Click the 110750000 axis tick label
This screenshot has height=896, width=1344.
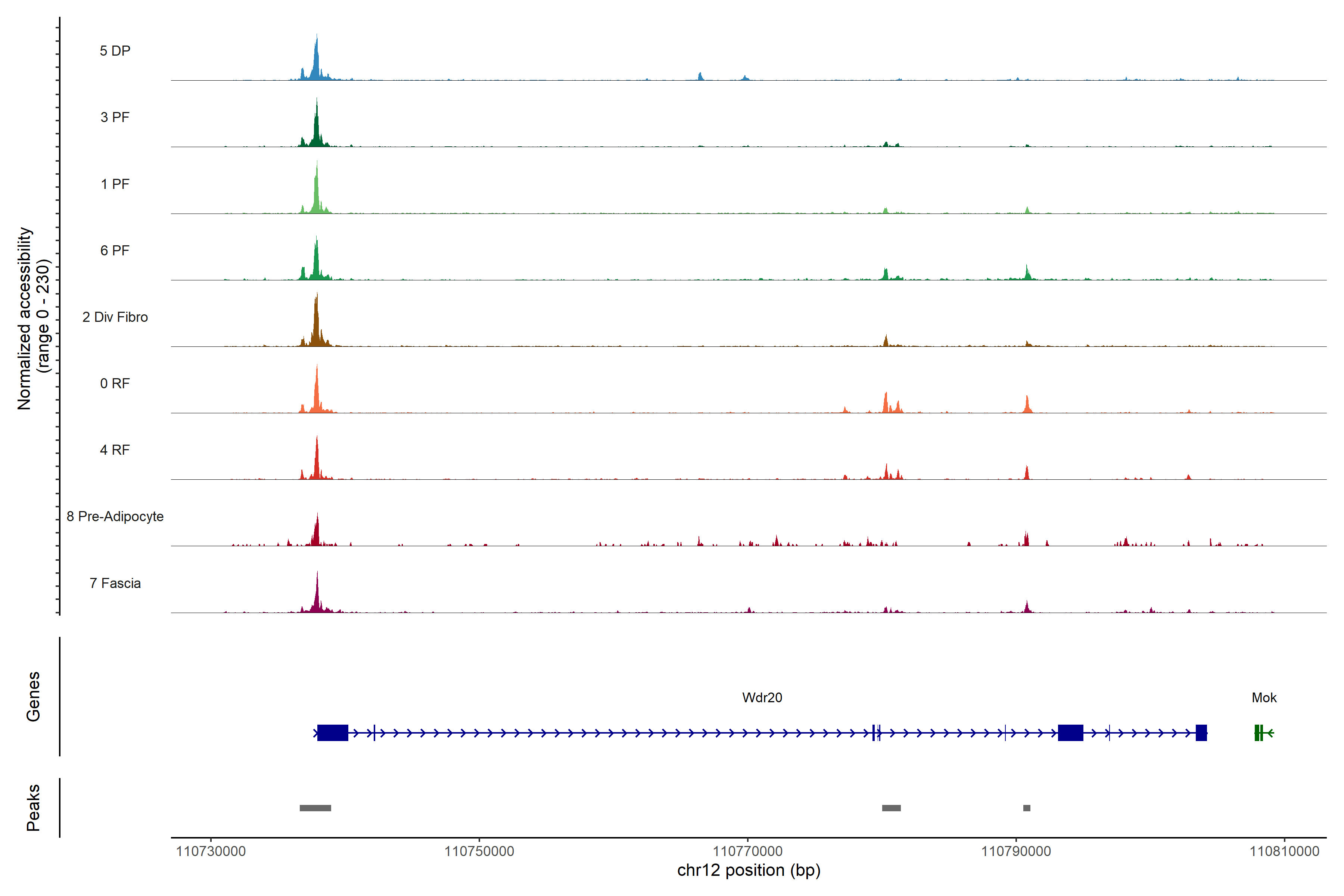[479, 852]
